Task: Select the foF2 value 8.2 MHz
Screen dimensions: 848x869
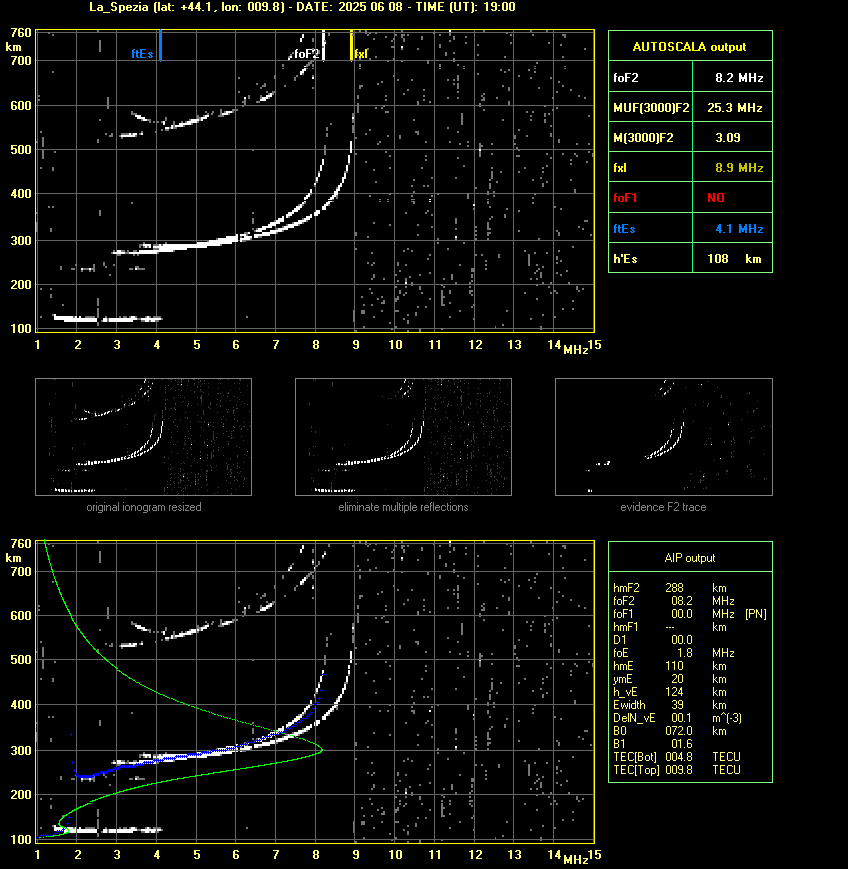Action: click(739, 78)
